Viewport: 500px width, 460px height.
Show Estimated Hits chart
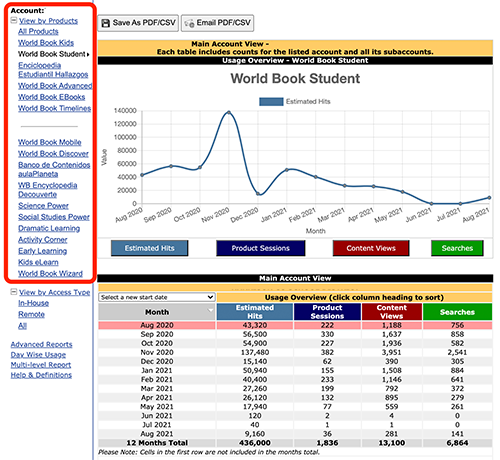click(149, 248)
